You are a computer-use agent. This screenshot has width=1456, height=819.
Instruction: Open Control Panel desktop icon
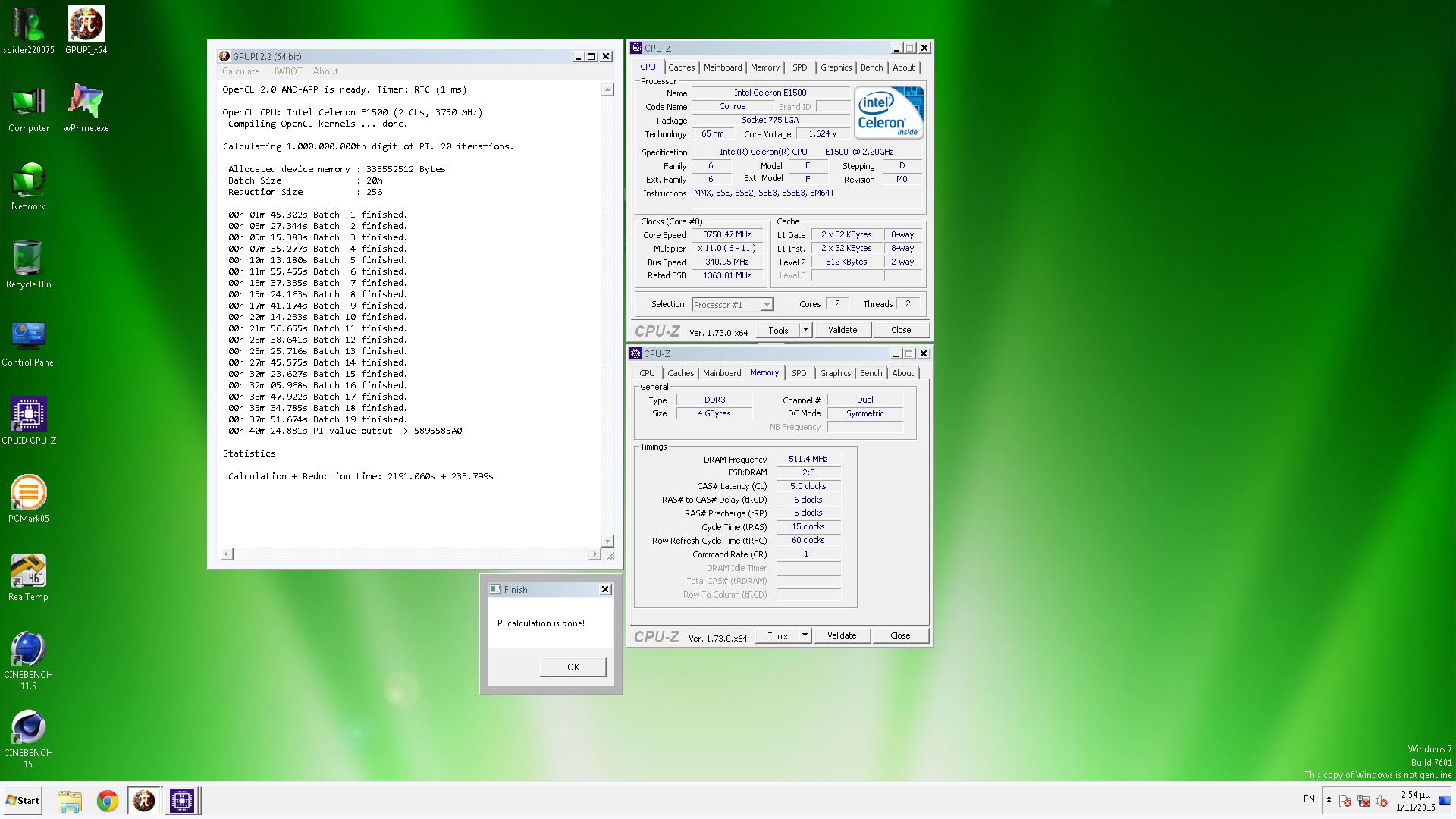tap(29, 344)
